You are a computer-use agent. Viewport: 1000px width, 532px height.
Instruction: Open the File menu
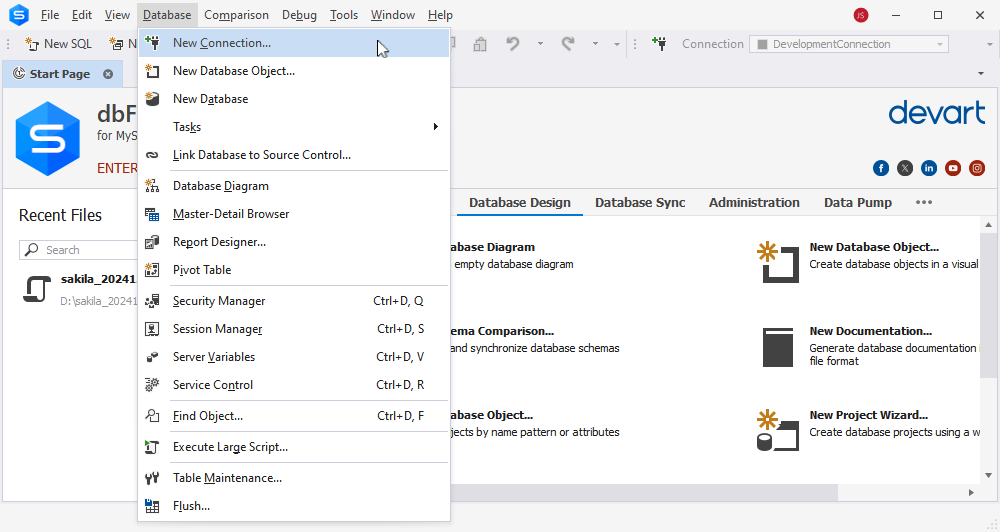[x=50, y=15]
